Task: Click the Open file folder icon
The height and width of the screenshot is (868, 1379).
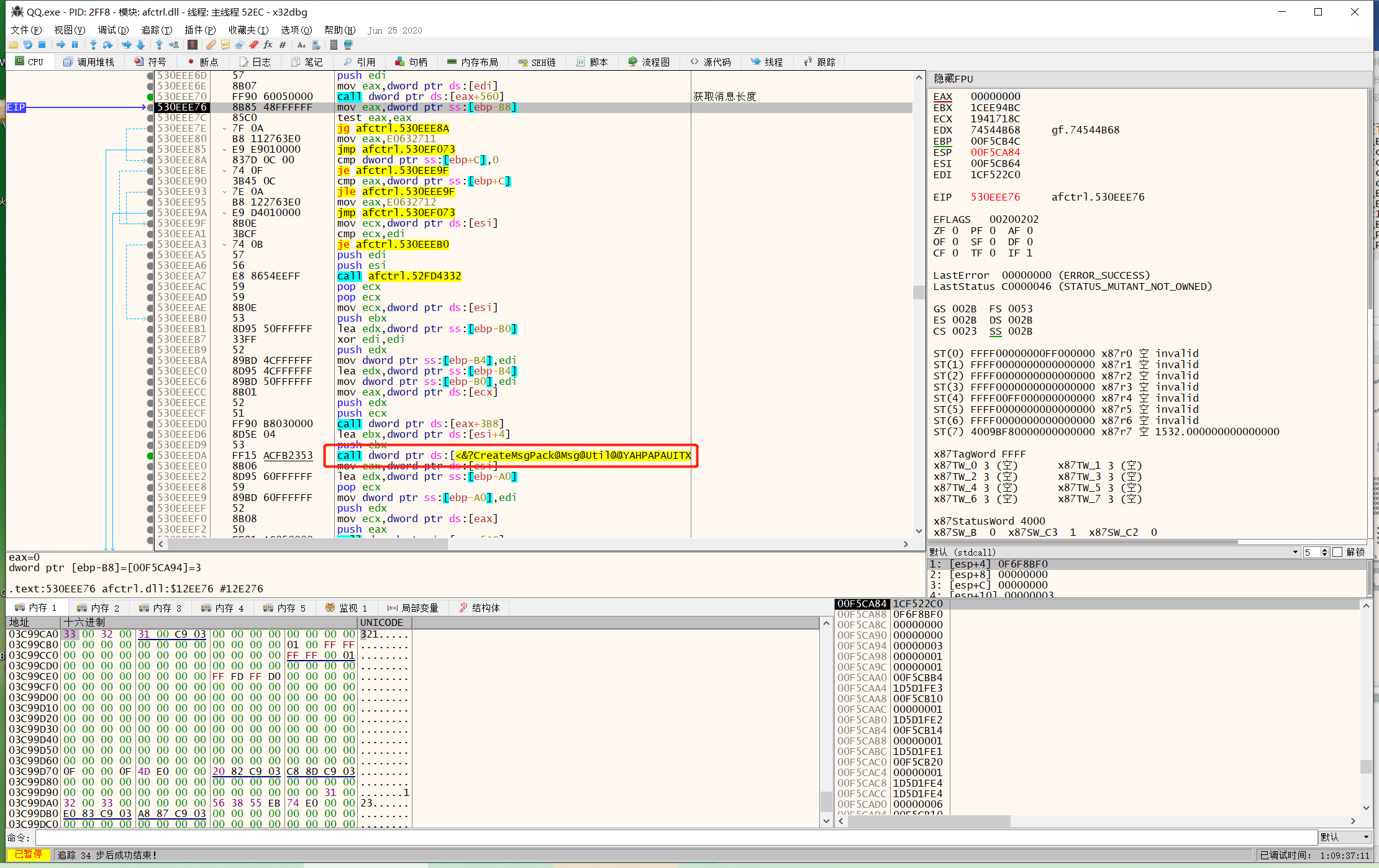Action: (x=13, y=45)
